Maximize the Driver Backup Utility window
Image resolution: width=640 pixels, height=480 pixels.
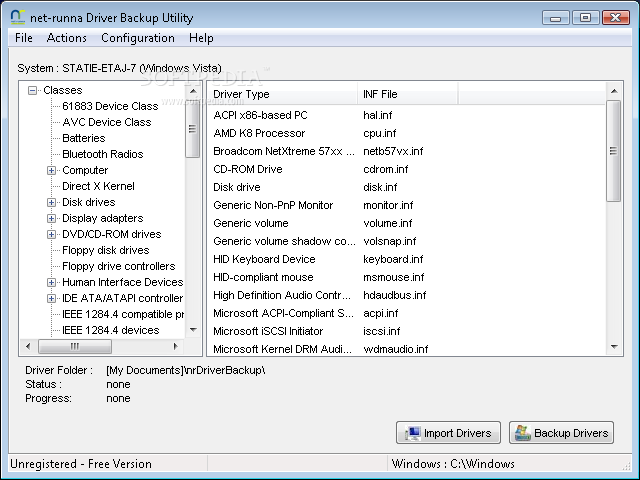pyautogui.click(x=585, y=18)
